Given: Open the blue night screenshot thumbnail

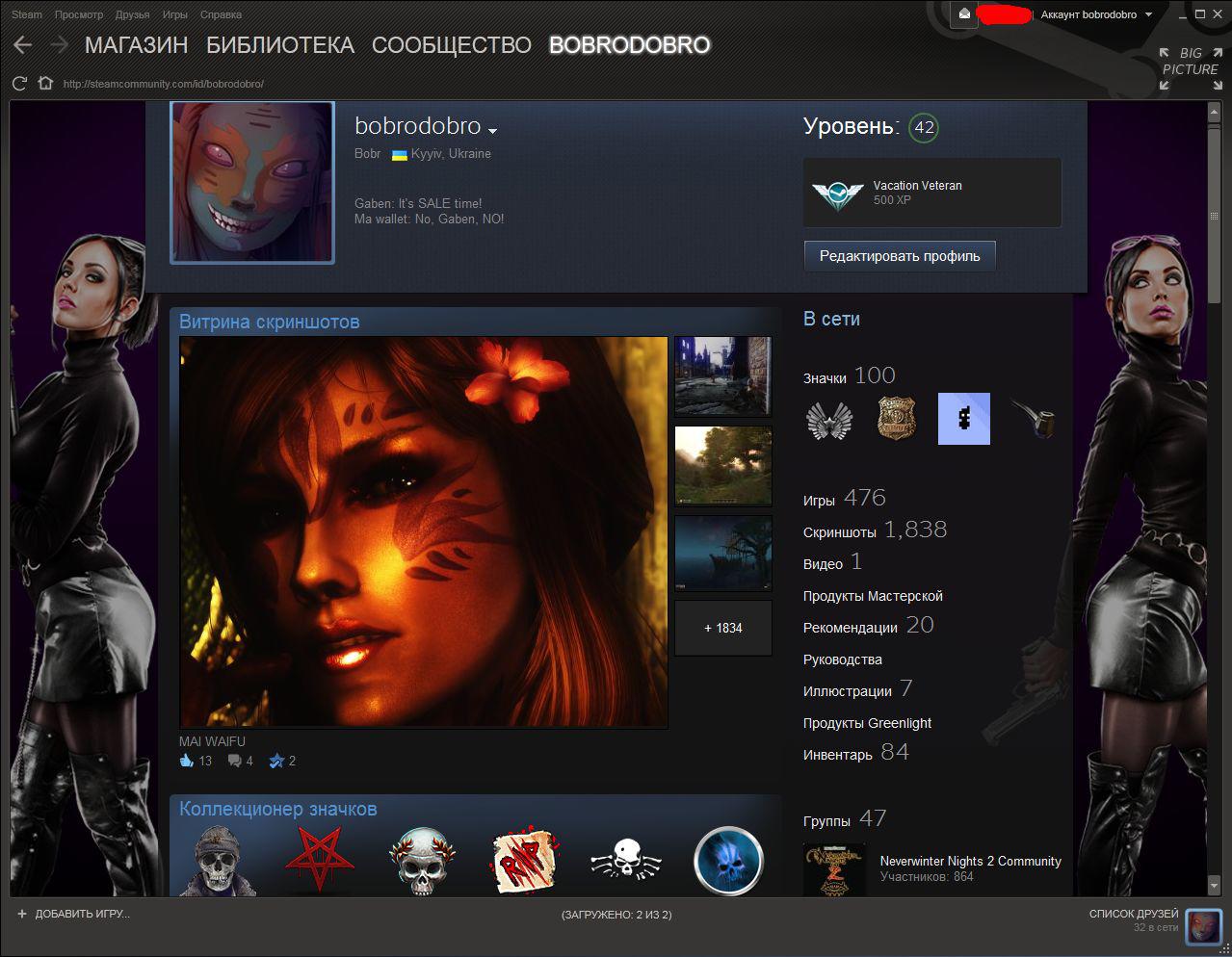Looking at the screenshot, I should click(x=723, y=555).
